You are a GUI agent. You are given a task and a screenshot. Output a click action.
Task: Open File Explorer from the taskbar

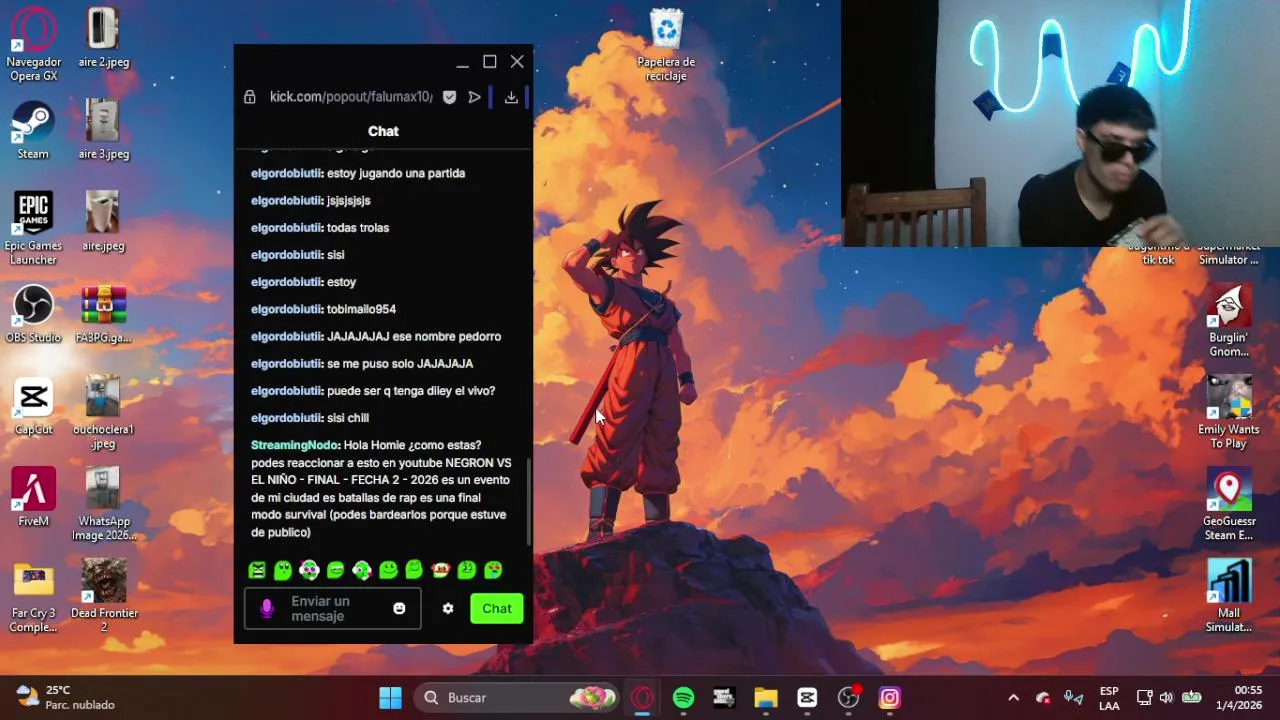[766, 698]
